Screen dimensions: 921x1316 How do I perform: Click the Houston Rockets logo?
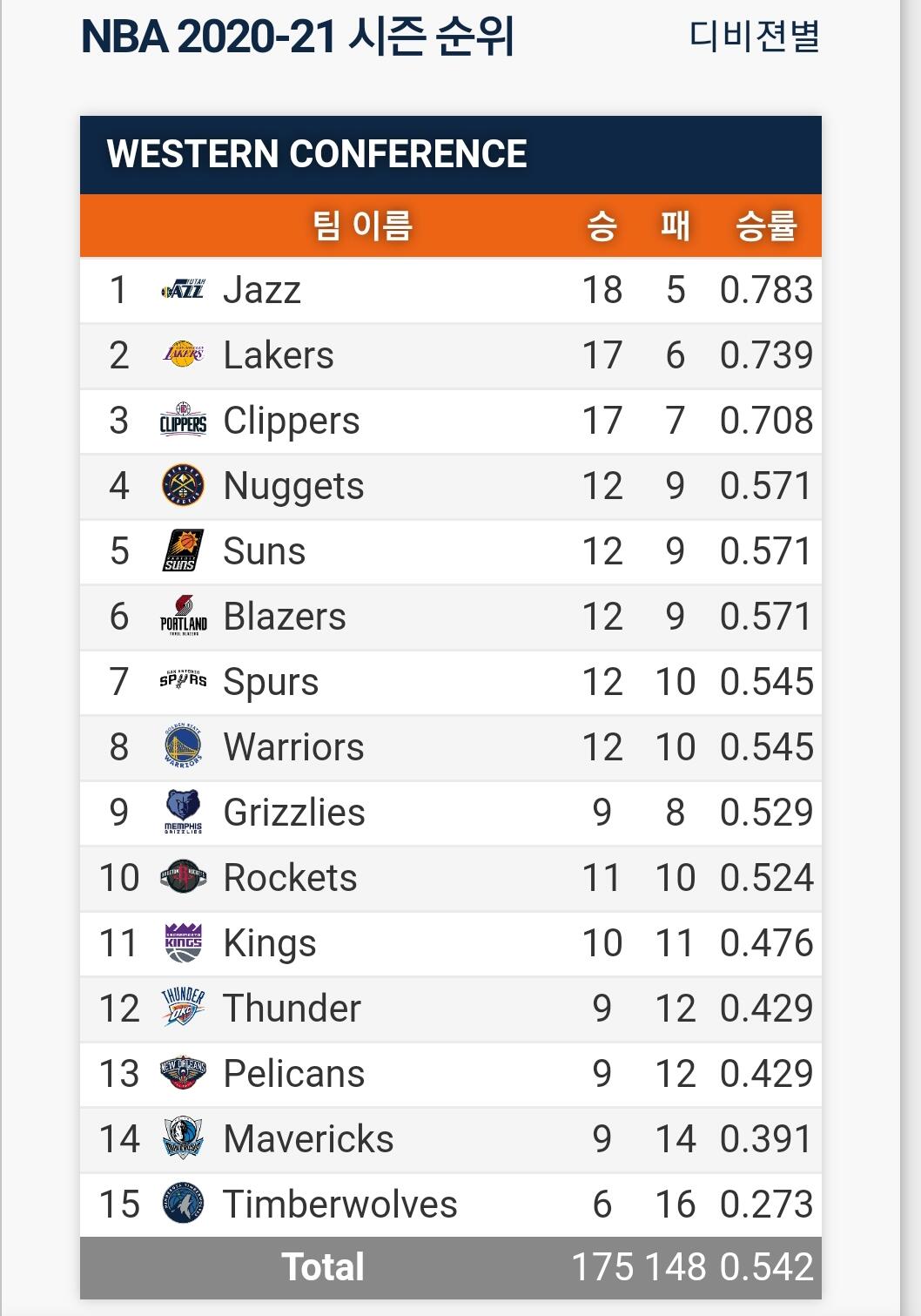coord(184,877)
